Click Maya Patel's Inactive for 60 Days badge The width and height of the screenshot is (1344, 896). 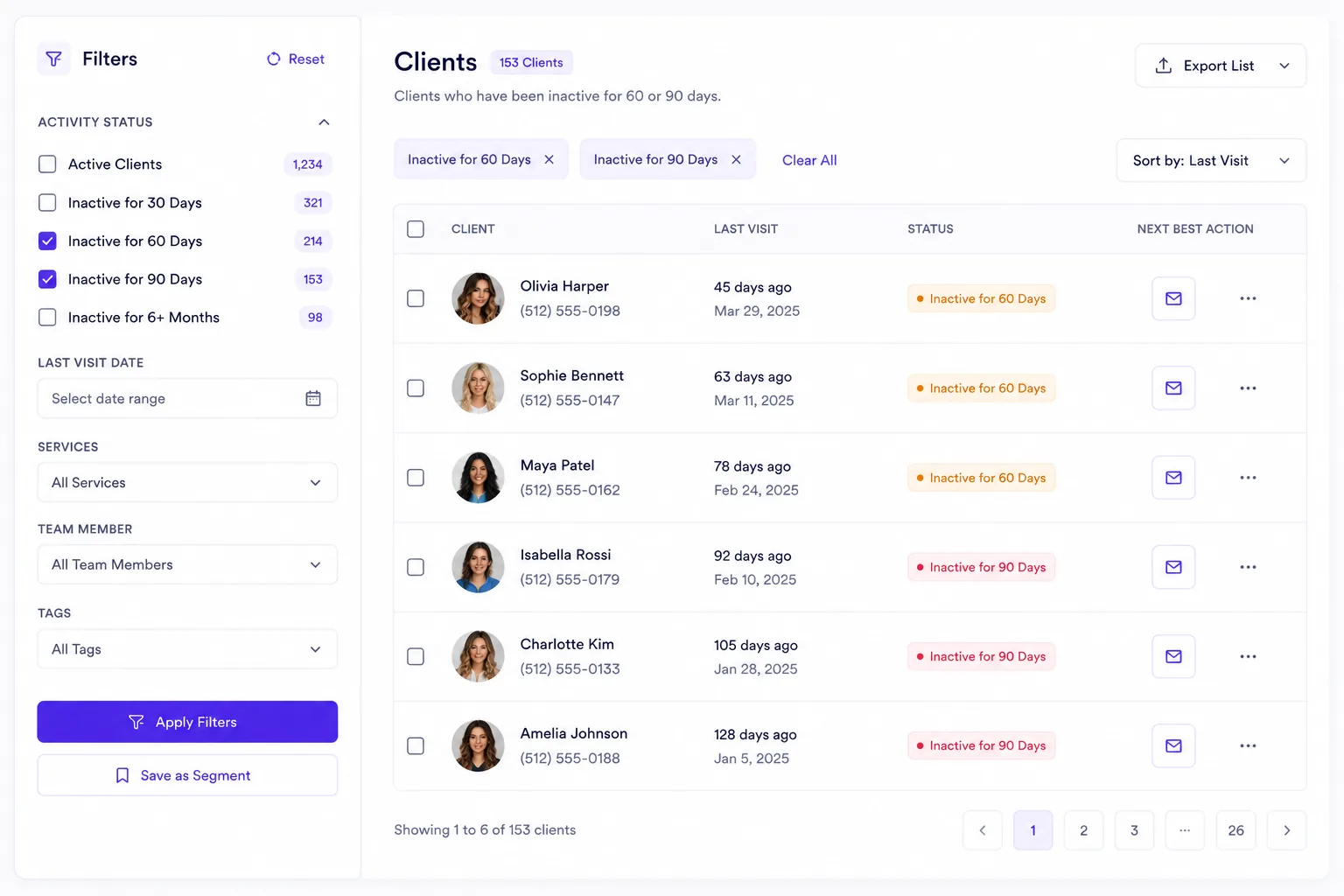[x=981, y=478]
